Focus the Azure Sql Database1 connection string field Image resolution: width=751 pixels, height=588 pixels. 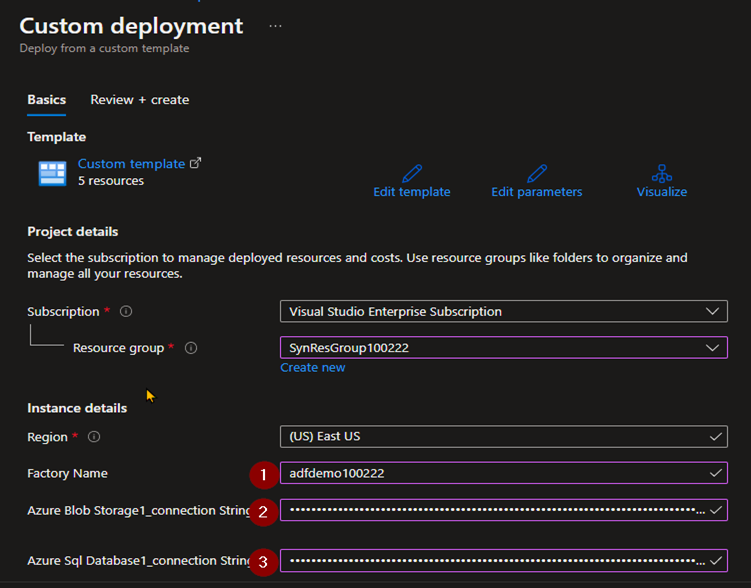click(504, 560)
